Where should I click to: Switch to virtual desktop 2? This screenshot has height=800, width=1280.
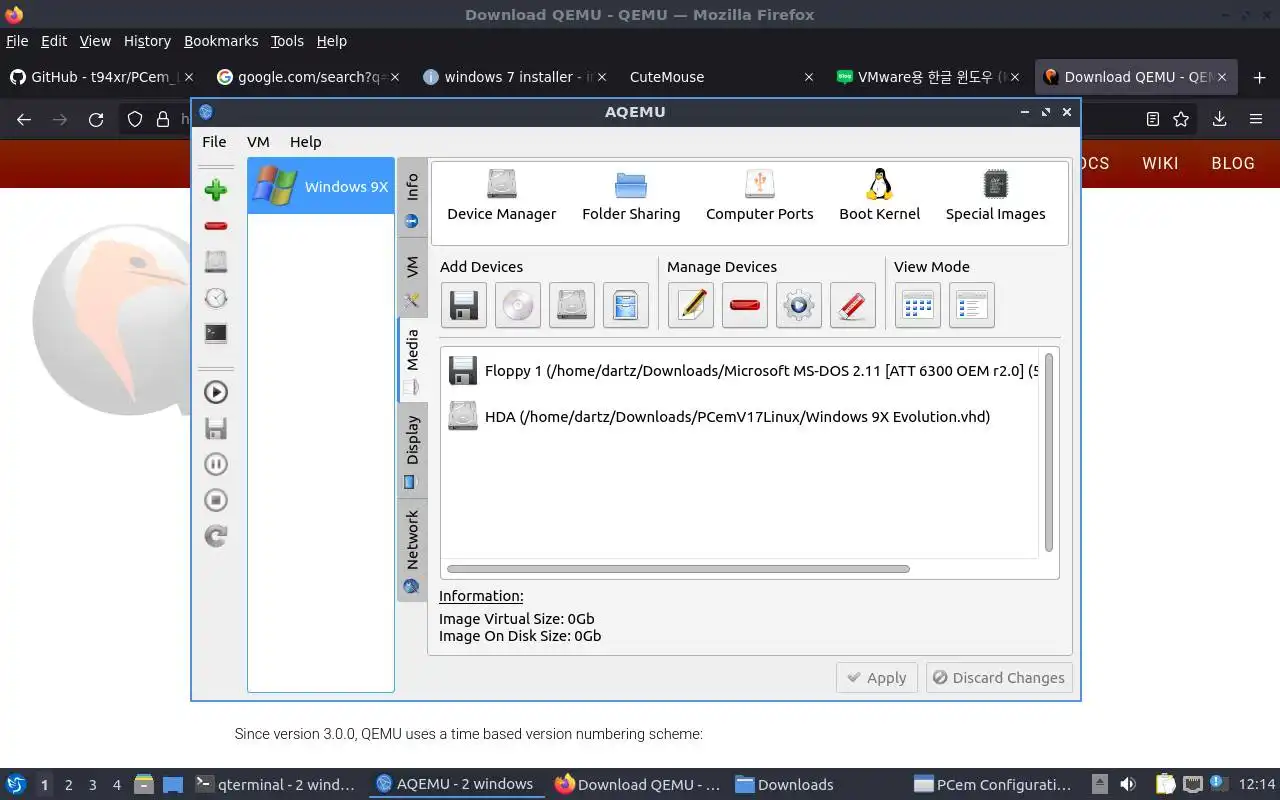69,785
